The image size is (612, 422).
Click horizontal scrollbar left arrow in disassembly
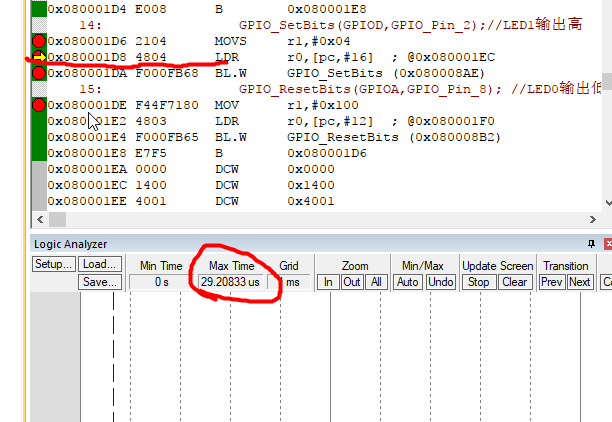click(40, 219)
